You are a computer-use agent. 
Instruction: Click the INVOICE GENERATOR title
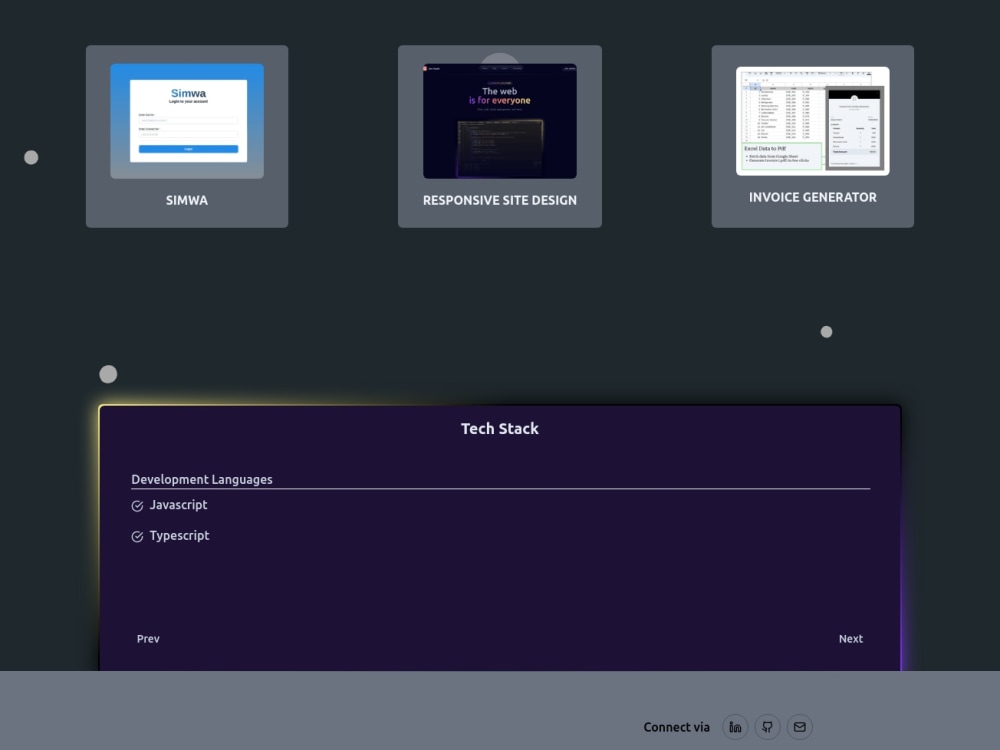pyautogui.click(x=812, y=197)
